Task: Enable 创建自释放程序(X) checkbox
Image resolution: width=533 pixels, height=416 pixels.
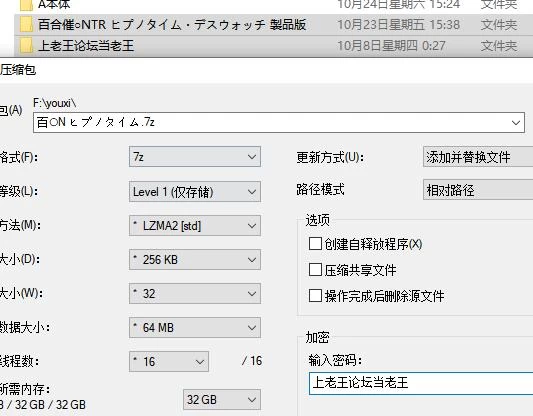Action: 315,244
